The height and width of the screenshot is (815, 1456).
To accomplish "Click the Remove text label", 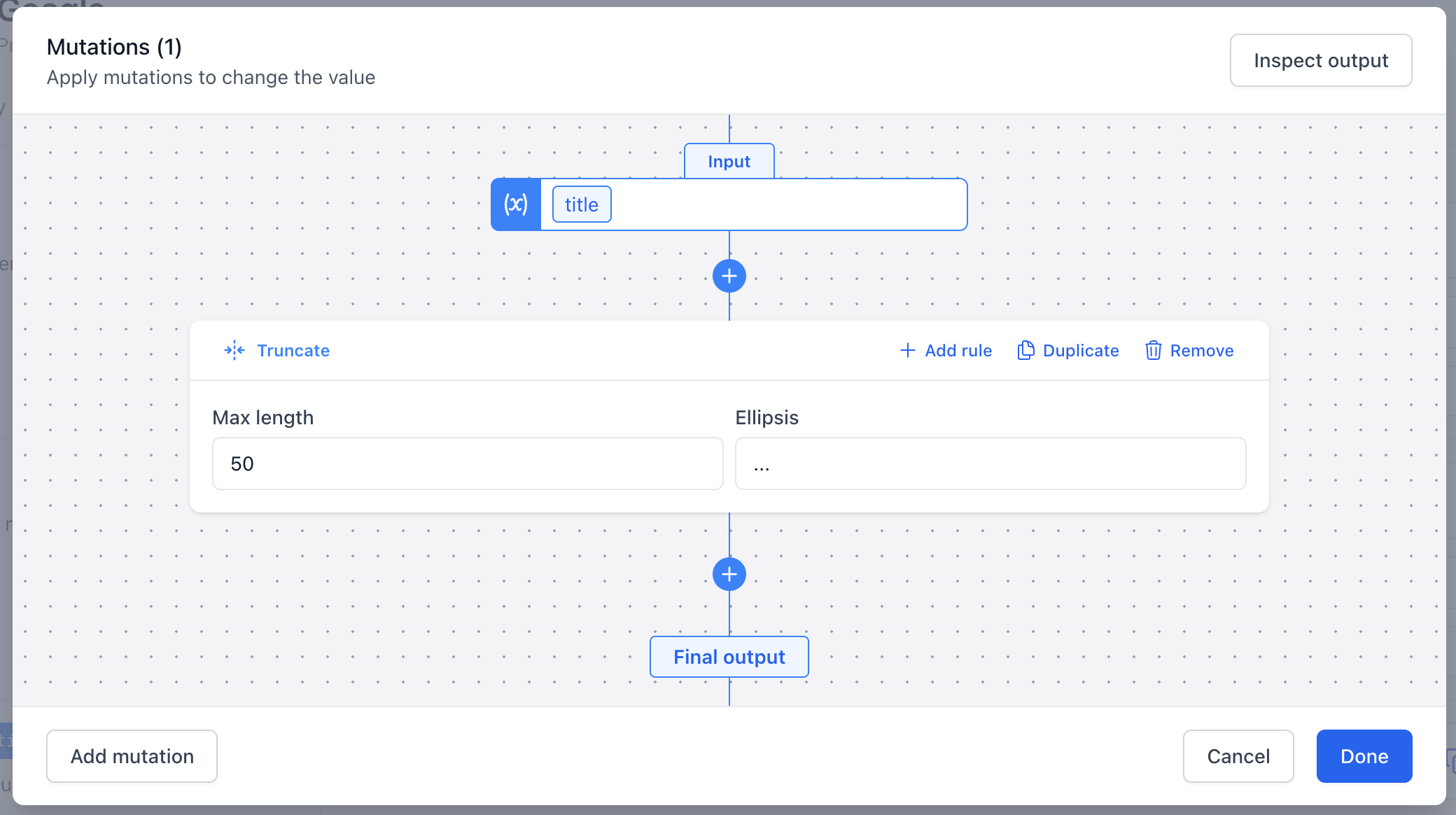I will point(1202,350).
